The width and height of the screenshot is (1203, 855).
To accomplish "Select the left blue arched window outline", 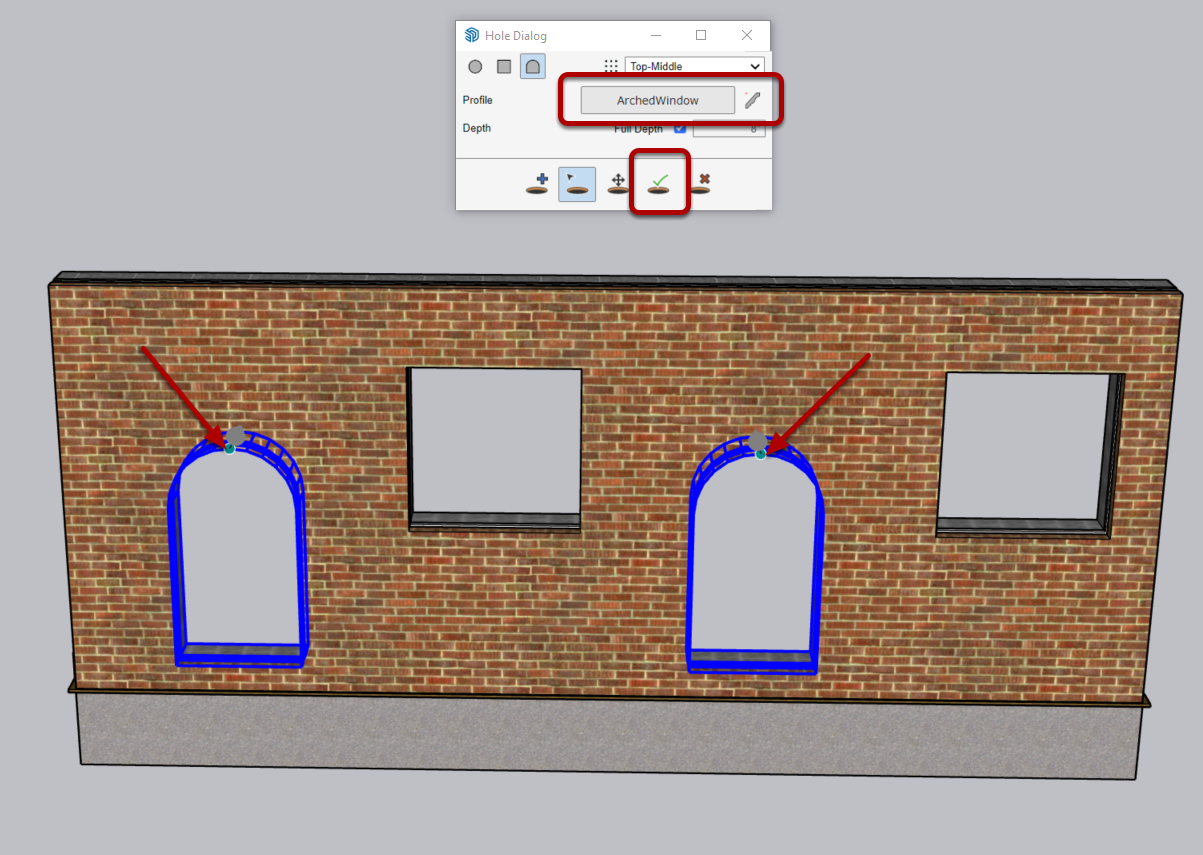I will (x=239, y=548).
